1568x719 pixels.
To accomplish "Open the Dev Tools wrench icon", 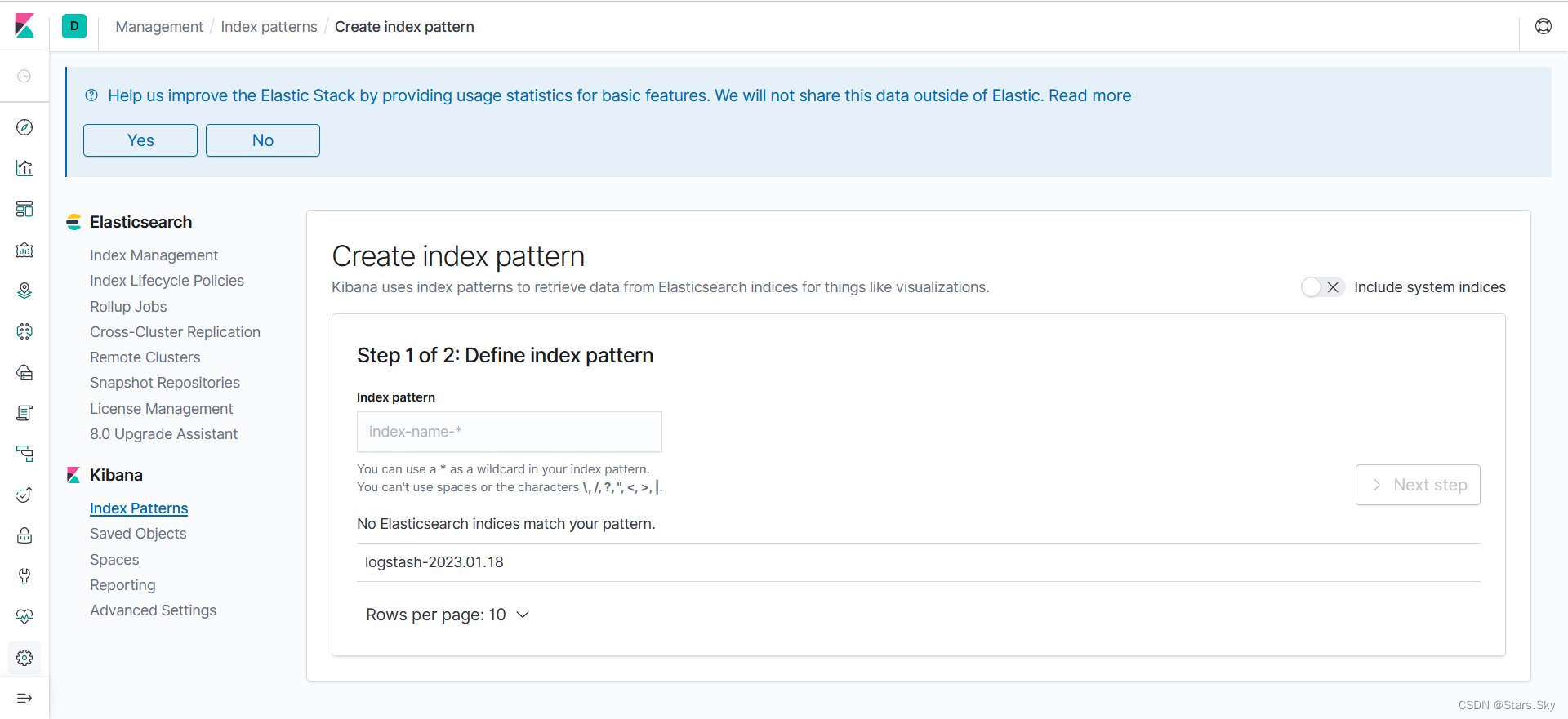I will point(24,576).
